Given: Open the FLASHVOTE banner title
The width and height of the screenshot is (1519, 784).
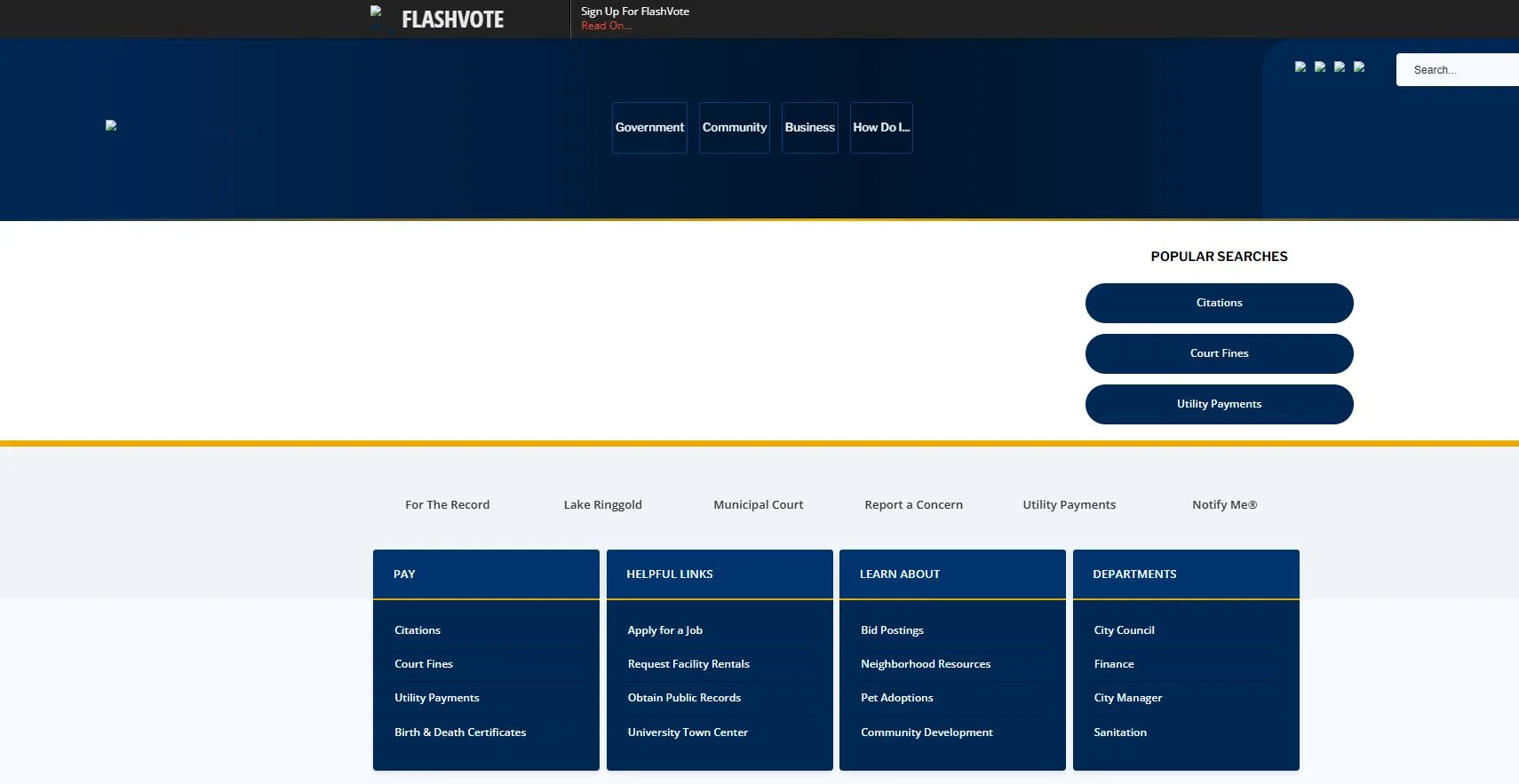Looking at the screenshot, I should (x=452, y=20).
